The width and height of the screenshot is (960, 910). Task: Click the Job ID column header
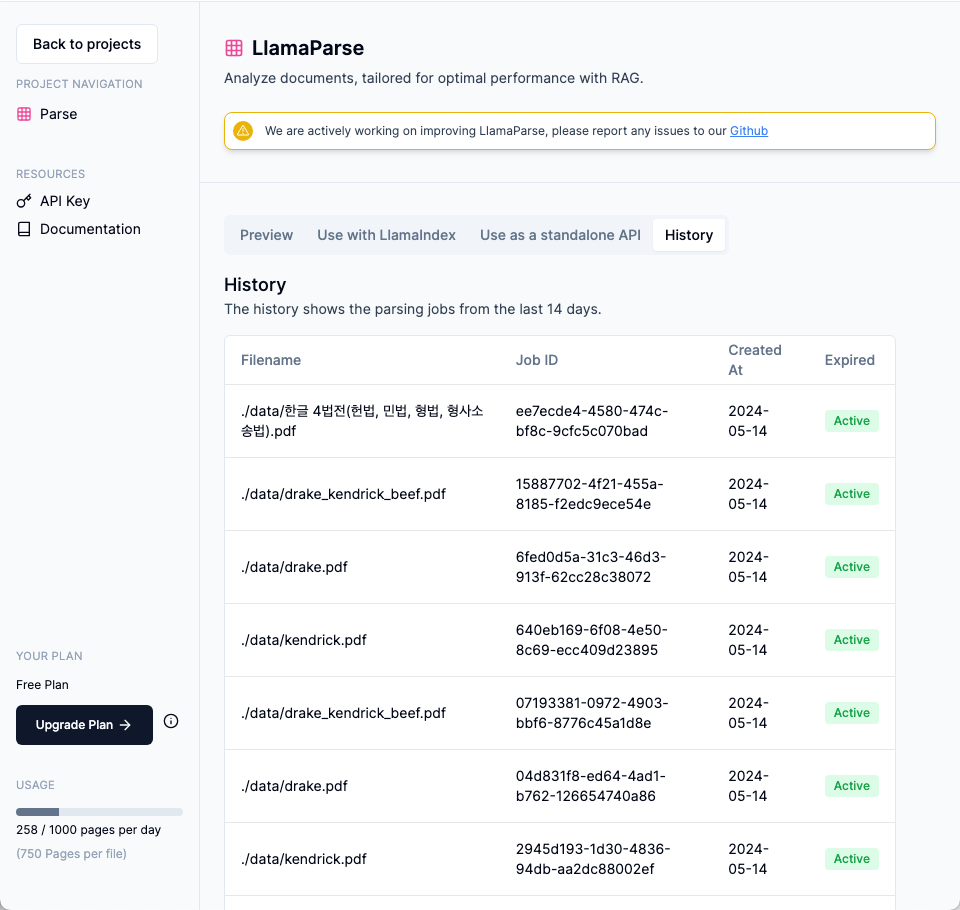tap(537, 360)
